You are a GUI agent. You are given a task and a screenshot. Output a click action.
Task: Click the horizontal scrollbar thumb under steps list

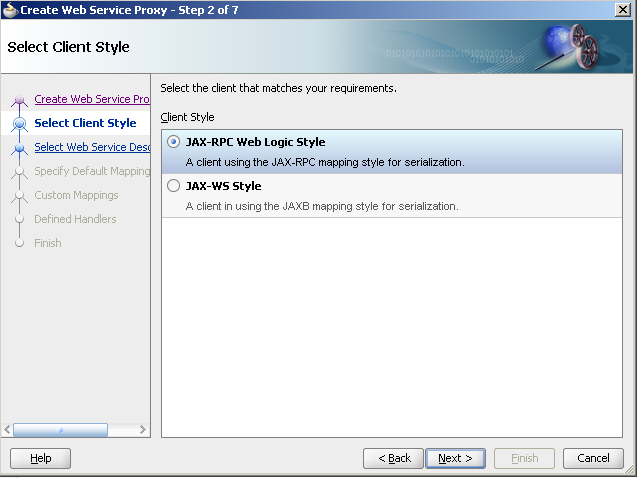(61, 430)
